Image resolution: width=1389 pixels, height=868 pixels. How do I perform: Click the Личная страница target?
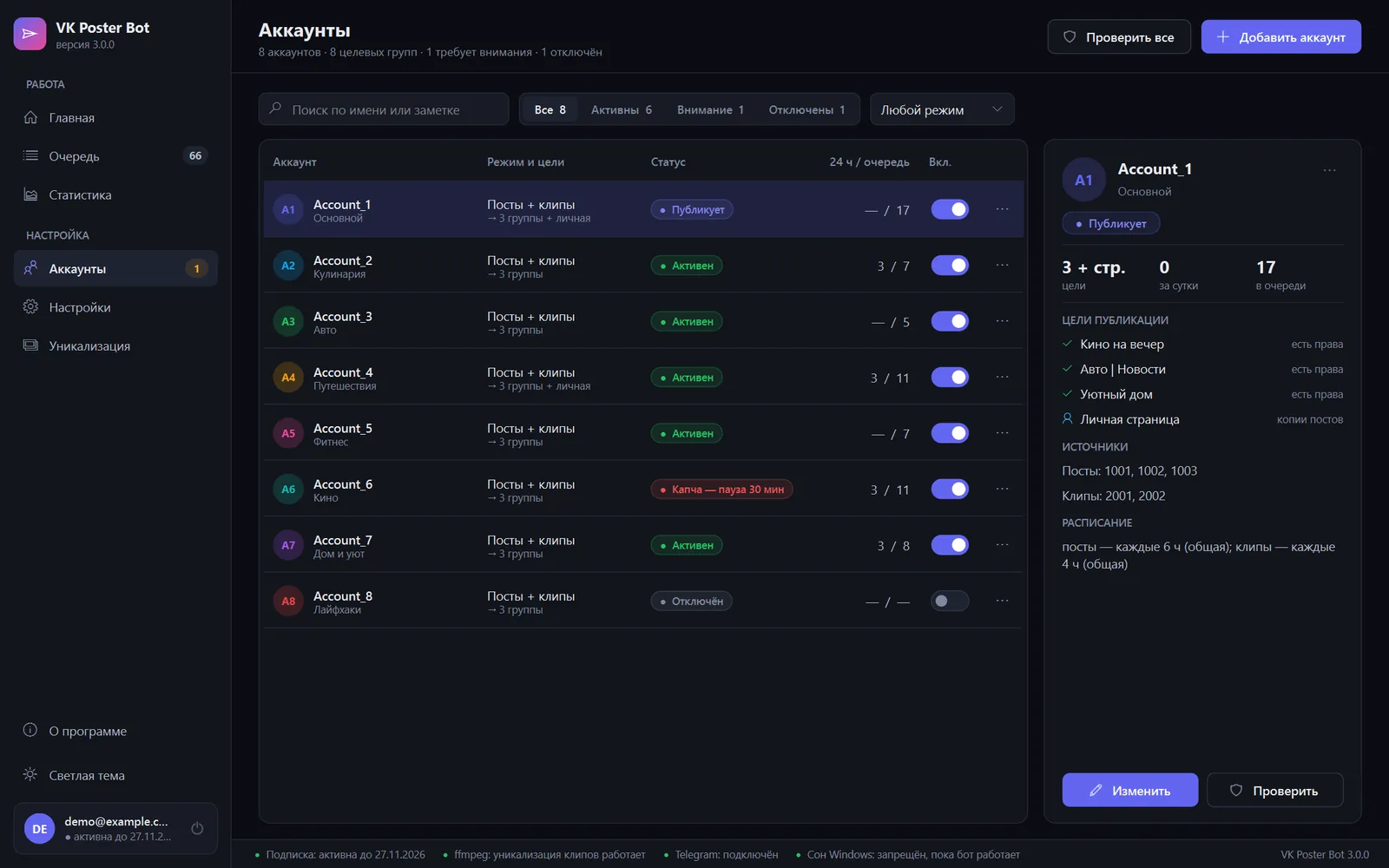[x=1129, y=419]
